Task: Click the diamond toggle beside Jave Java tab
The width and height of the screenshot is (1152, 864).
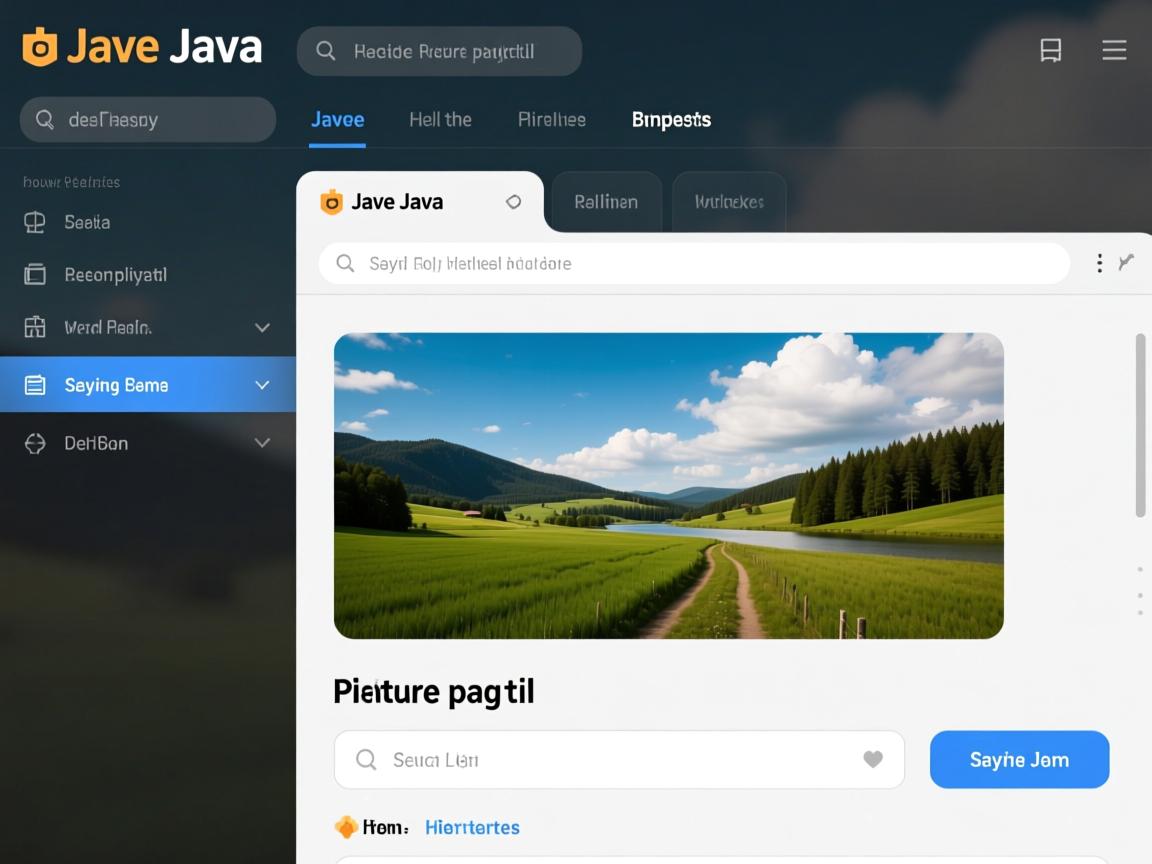Action: tap(513, 202)
